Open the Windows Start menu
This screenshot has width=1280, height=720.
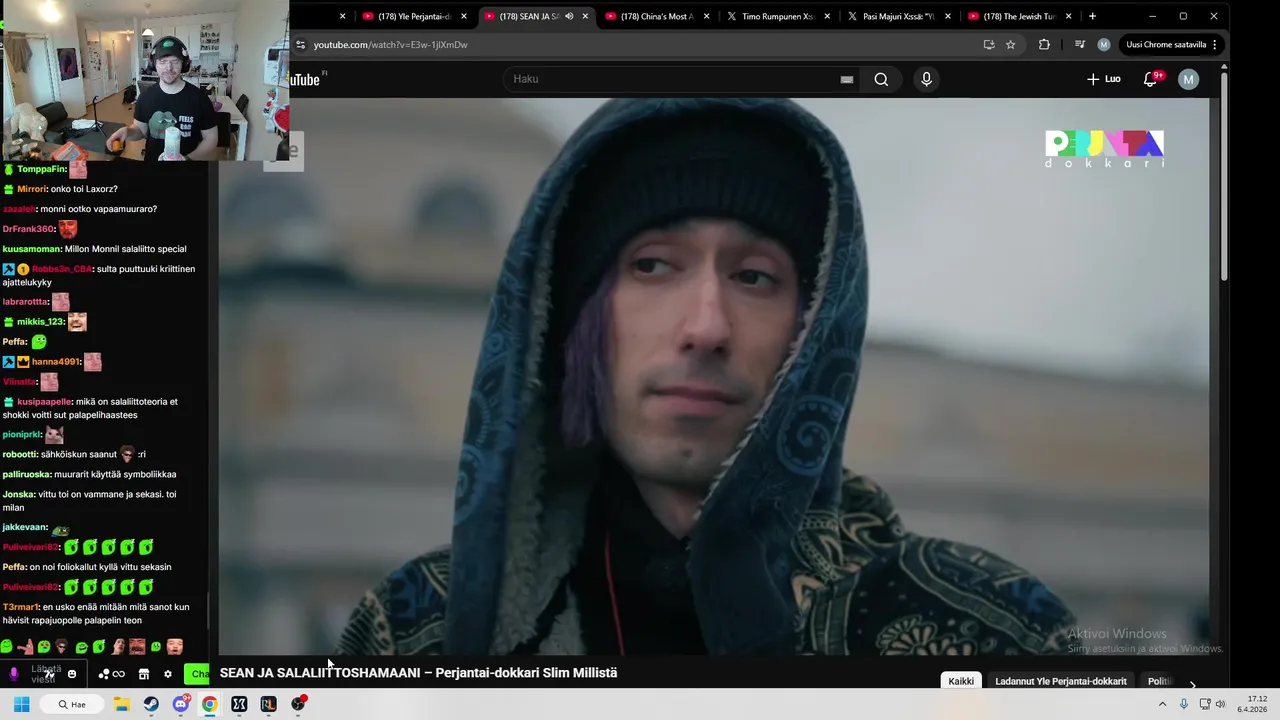coord(21,704)
